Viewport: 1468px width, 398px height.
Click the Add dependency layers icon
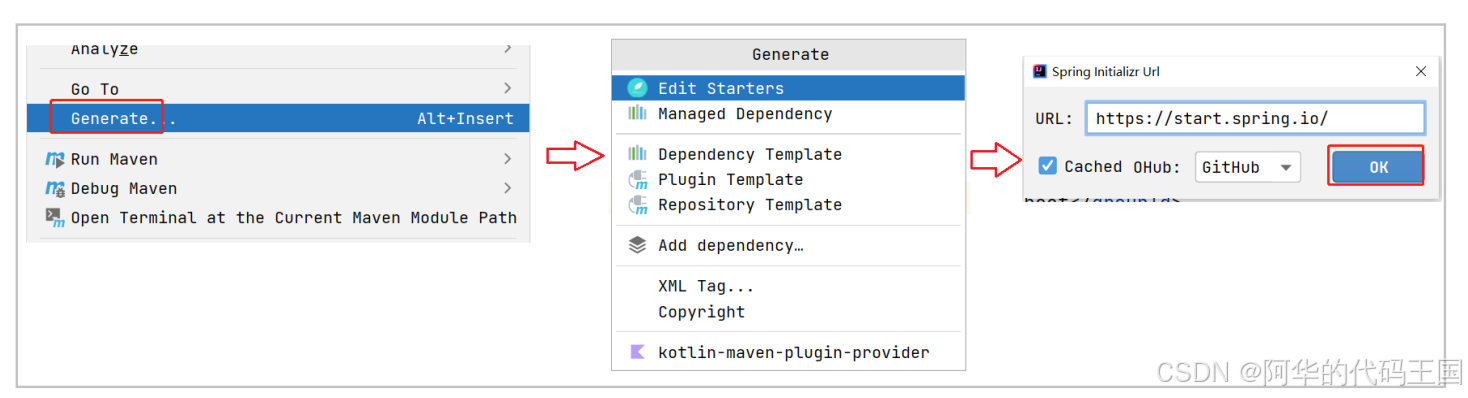click(x=637, y=245)
